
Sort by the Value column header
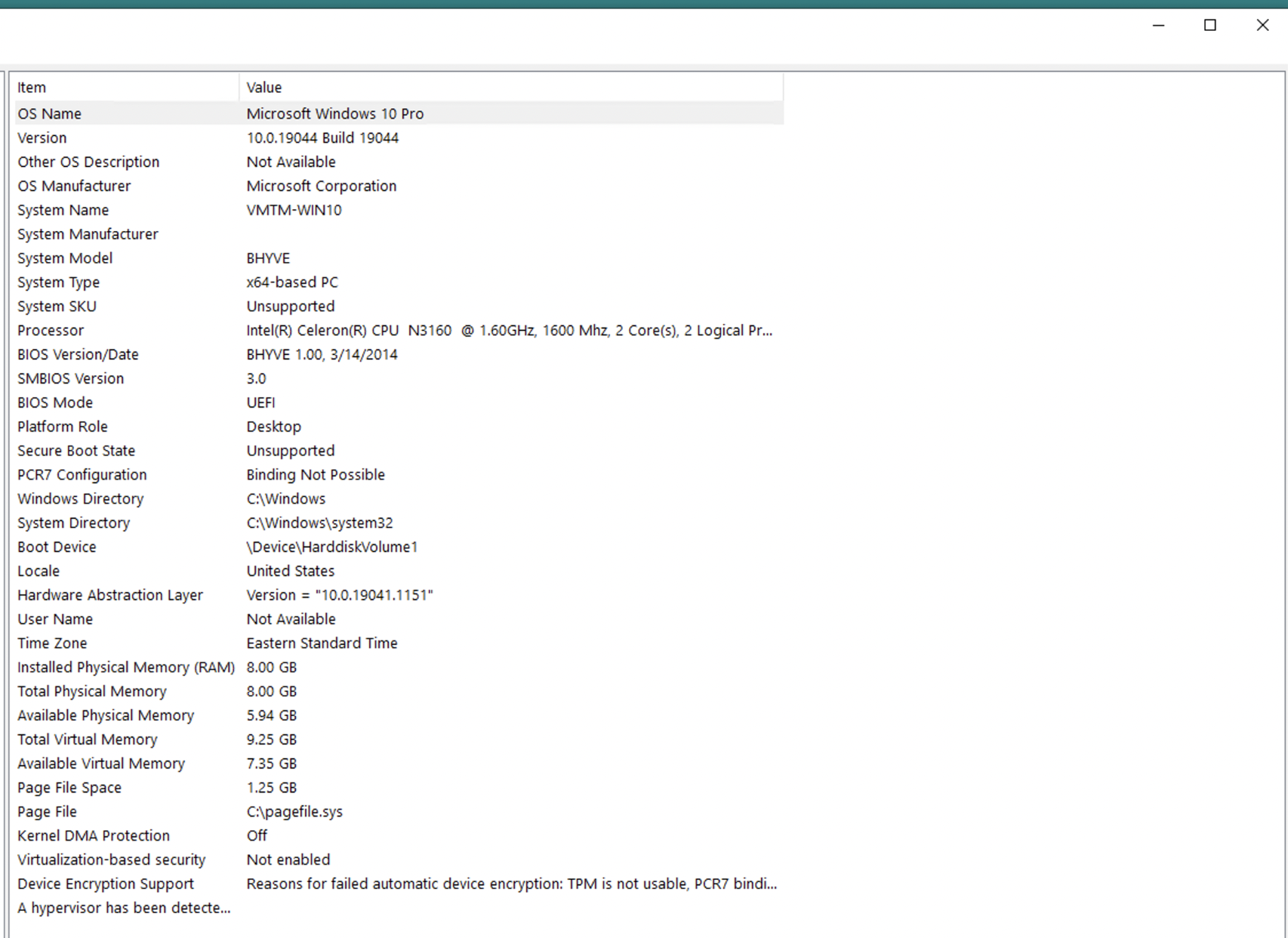511,88
